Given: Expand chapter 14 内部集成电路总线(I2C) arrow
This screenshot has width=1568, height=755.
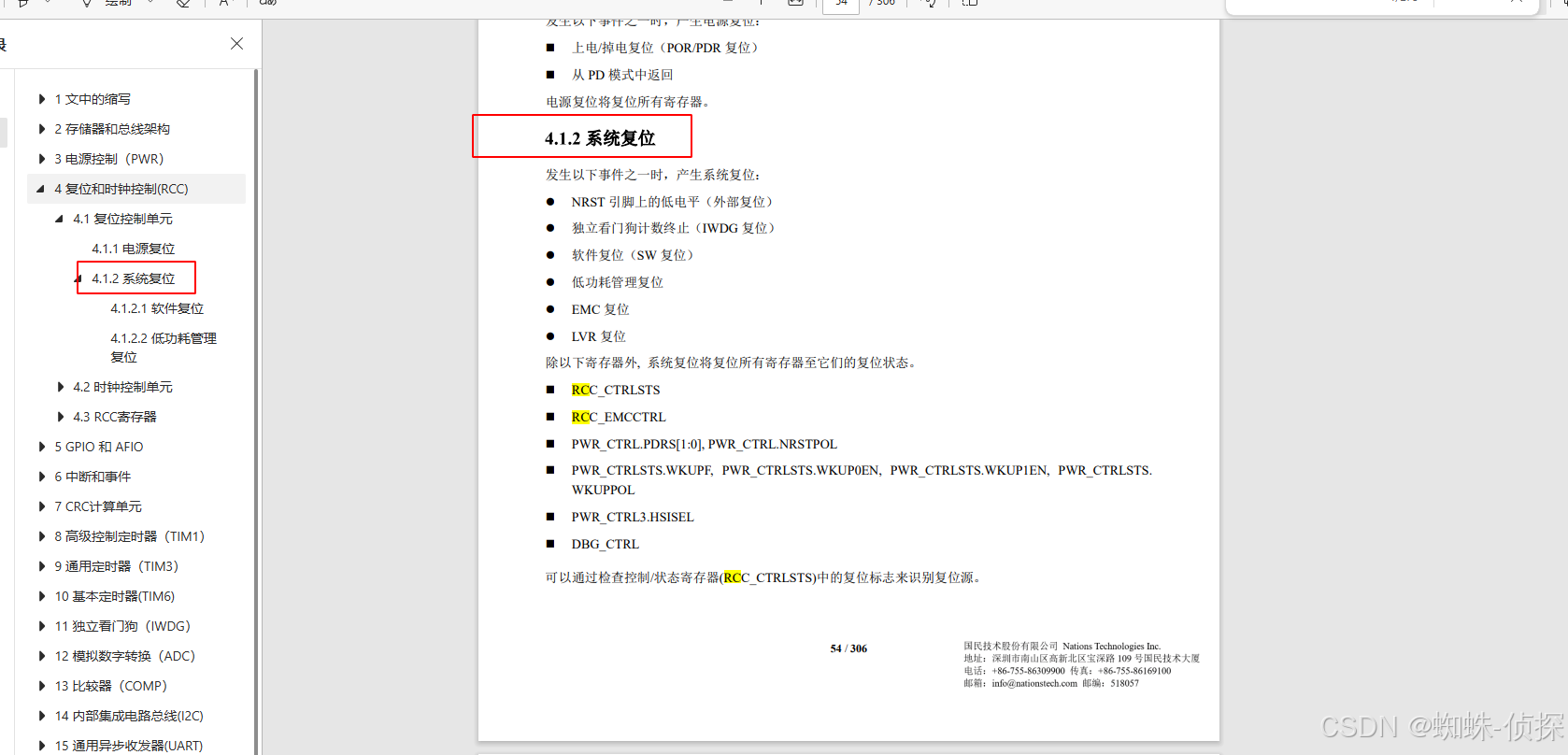Looking at the screenshot, I should (41, 716).
